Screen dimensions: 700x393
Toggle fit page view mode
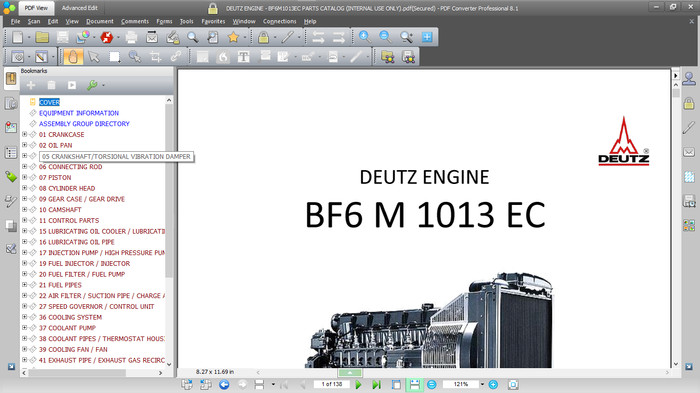pyautogui.click(x=396, y=385)
